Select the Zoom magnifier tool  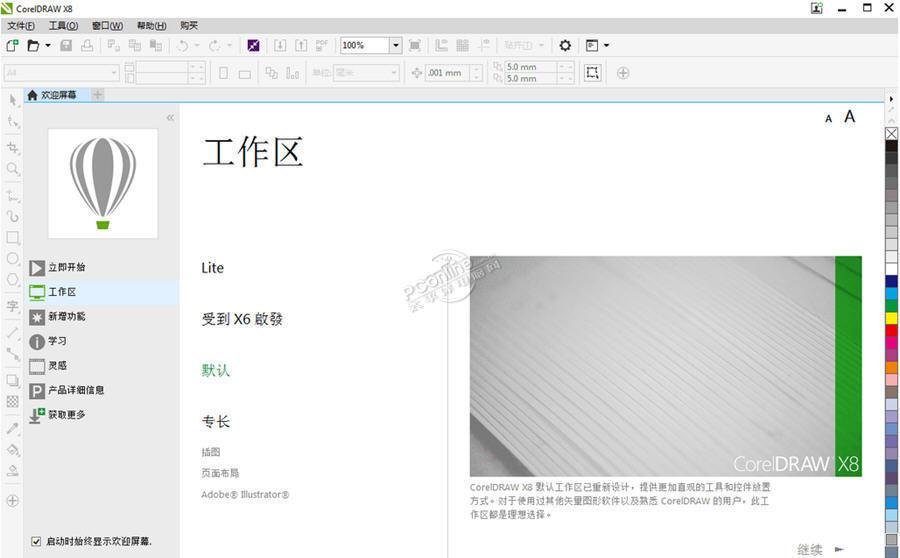13,169
